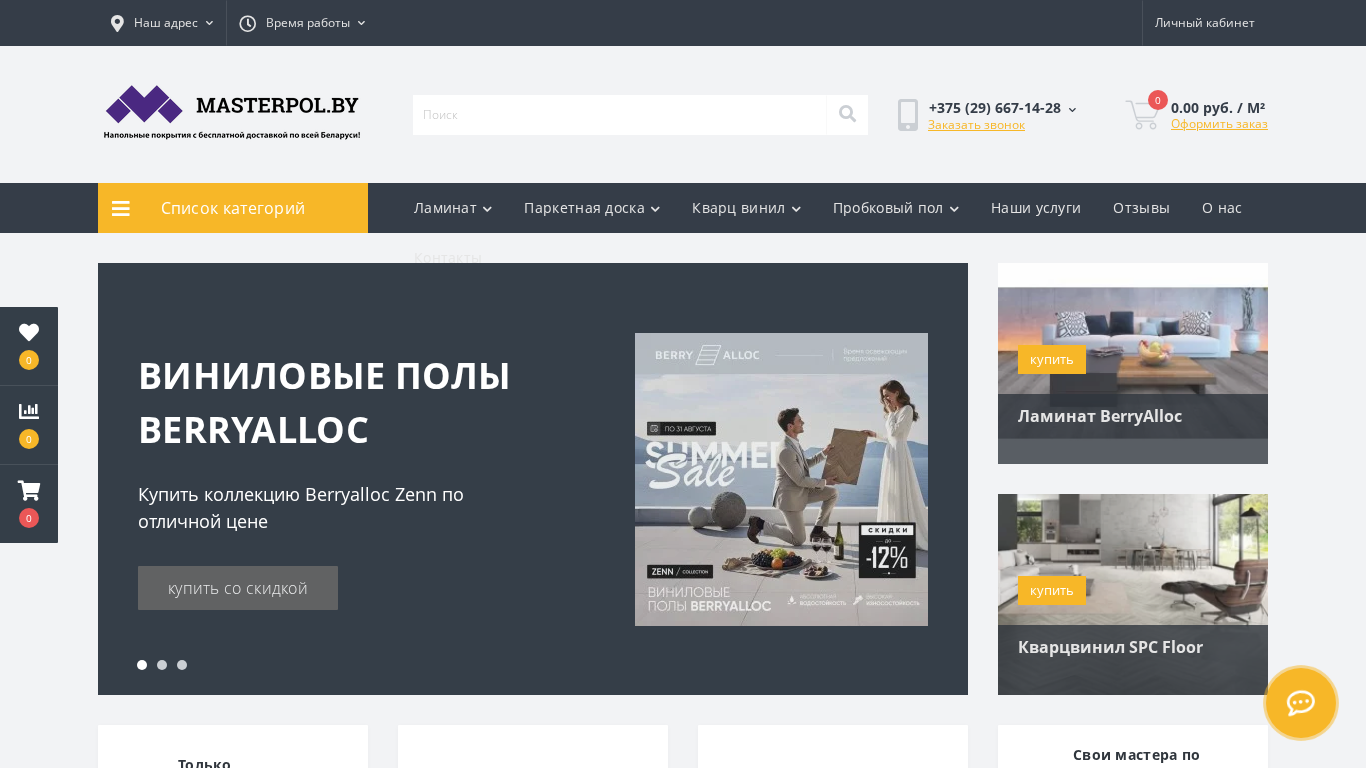Click the 0.00 руб. / М² total
Image resolution: width=1366 pixels, height=768 pixels.
pos(1218,107)
